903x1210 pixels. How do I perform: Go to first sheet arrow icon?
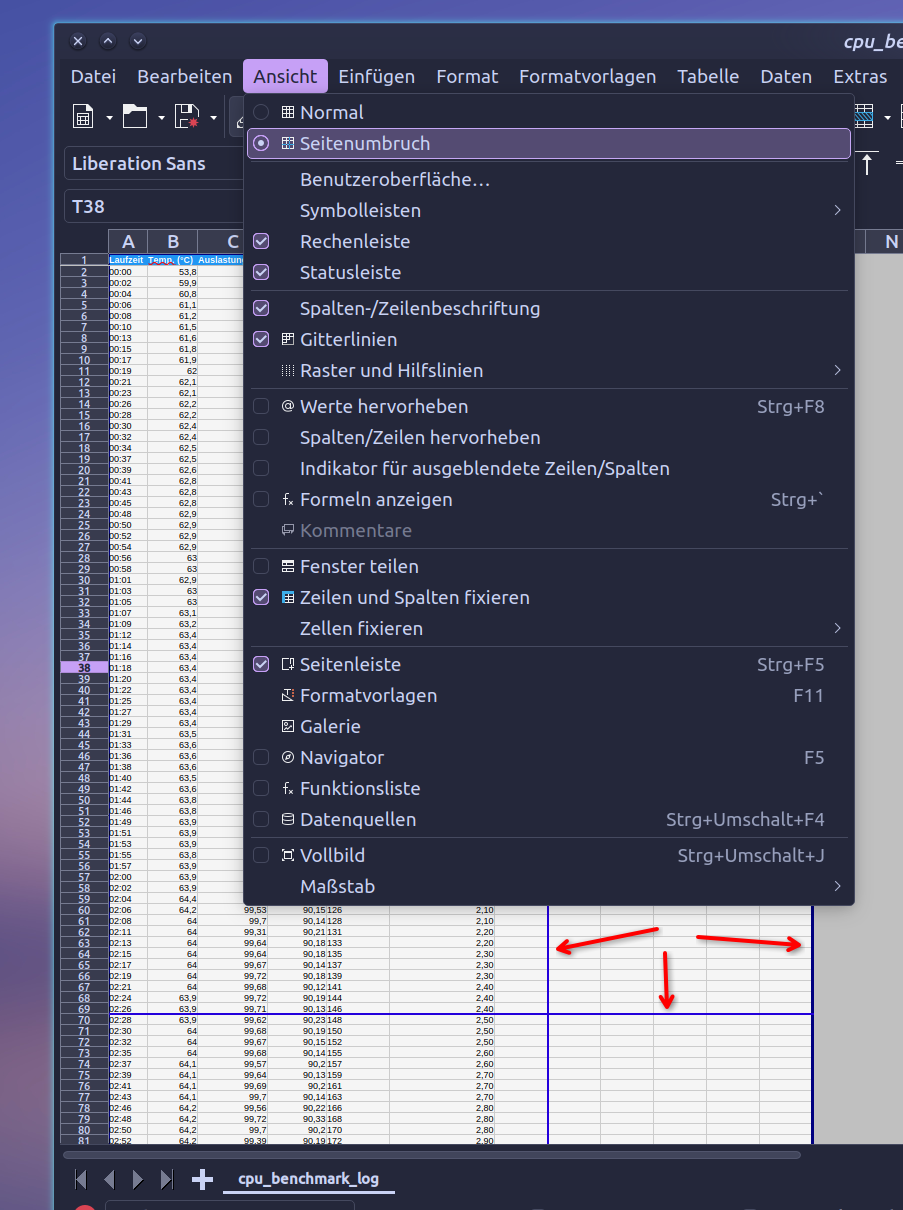(x=81, y=1180)
